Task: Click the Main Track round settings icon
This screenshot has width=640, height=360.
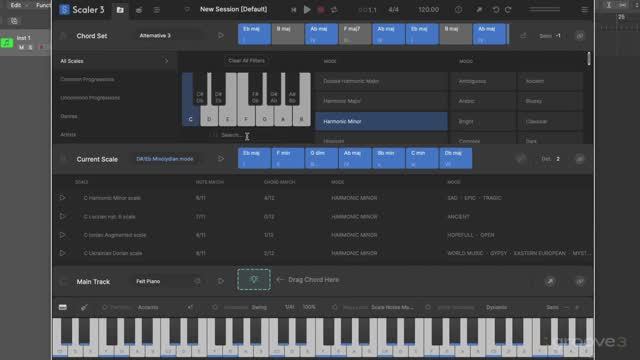Action: (580, 281)
